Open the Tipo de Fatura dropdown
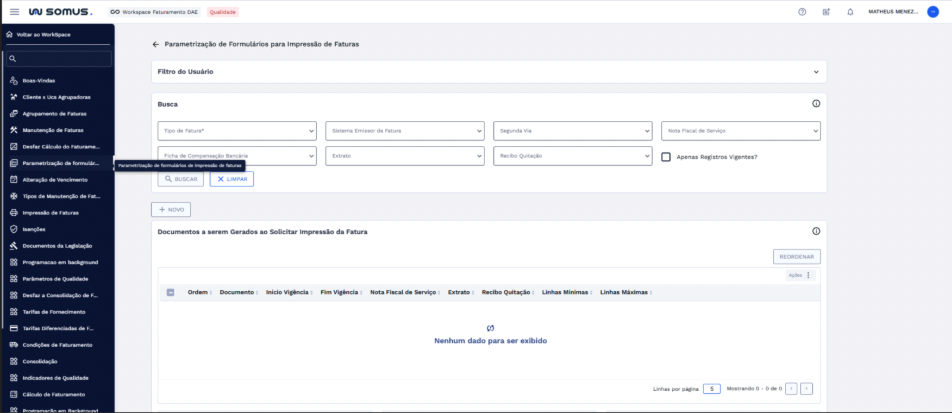Screen dimensions: 952x413 click(x=237, y=131)
